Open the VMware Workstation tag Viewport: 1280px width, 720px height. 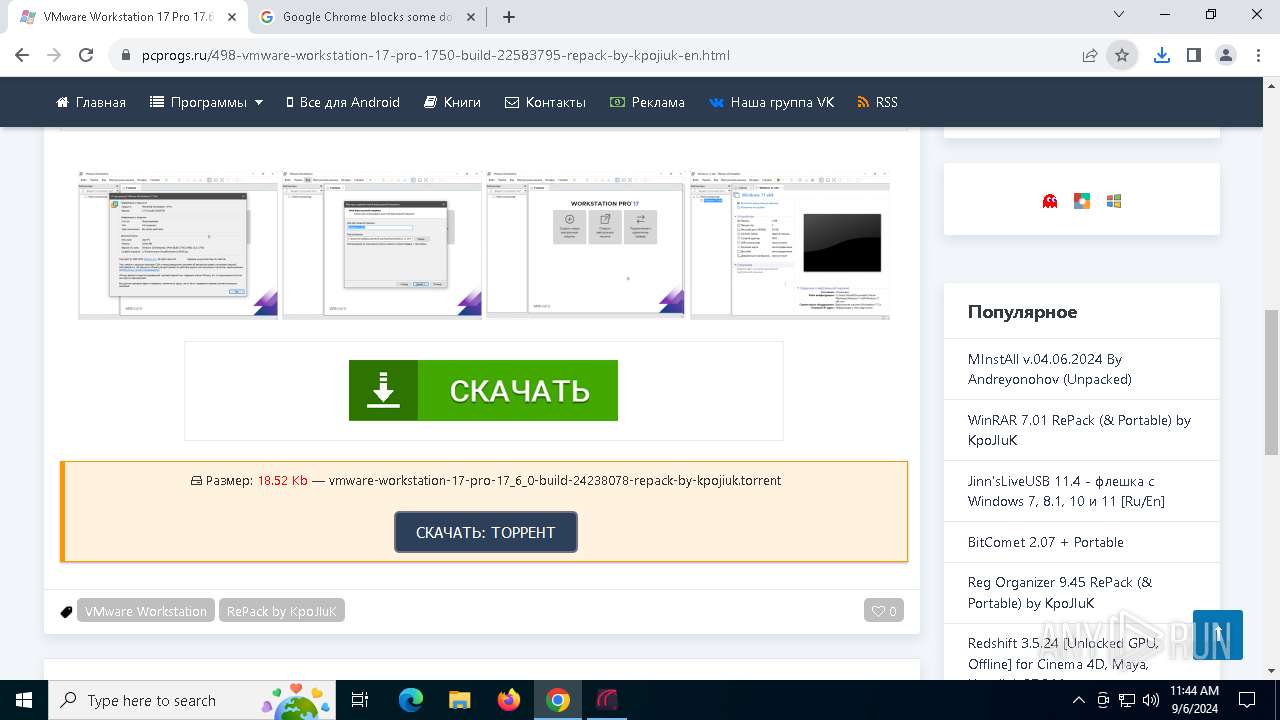pyautogui.click(x=146, y=611)
